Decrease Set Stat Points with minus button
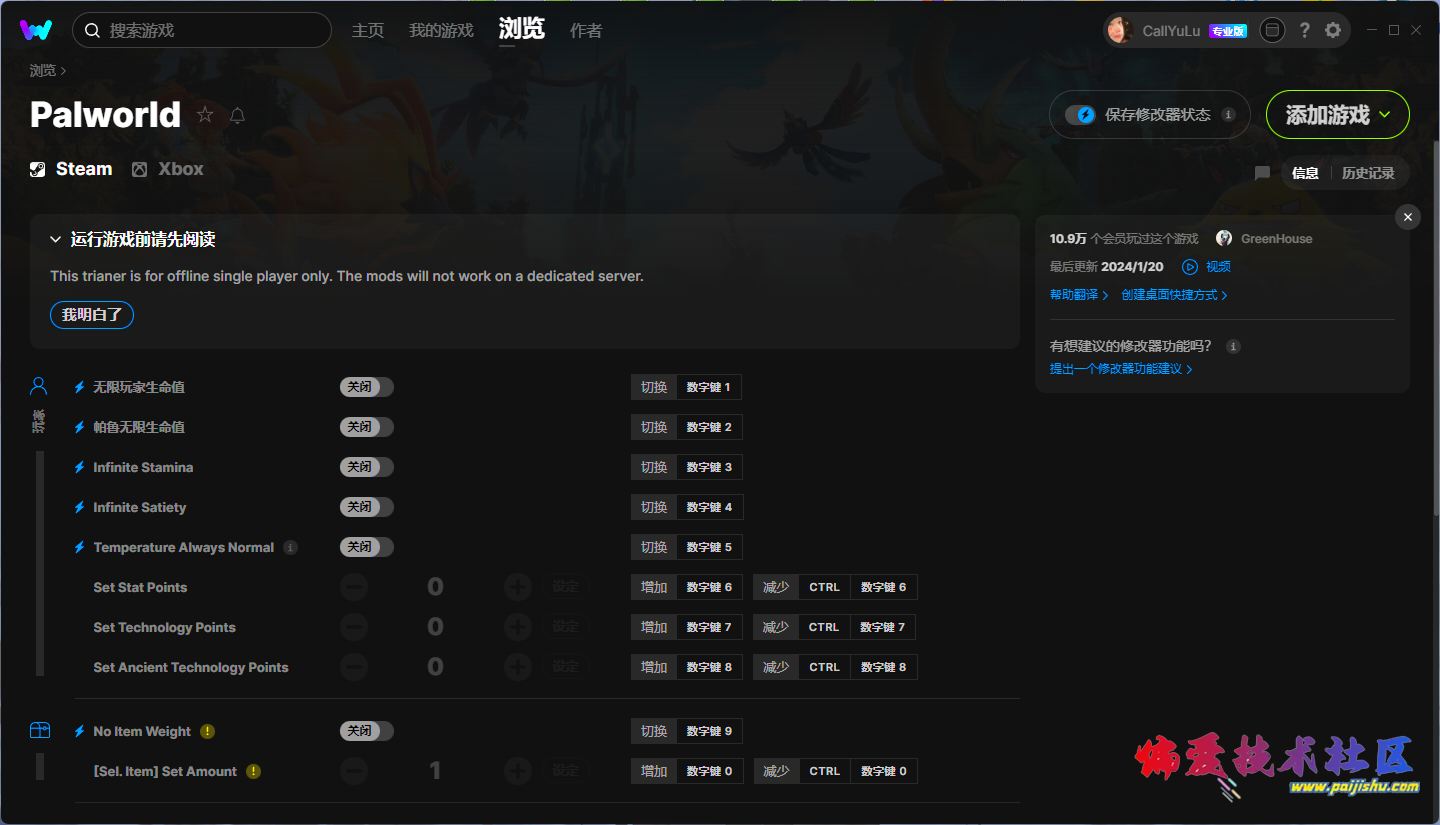 (x=354, y=587)
